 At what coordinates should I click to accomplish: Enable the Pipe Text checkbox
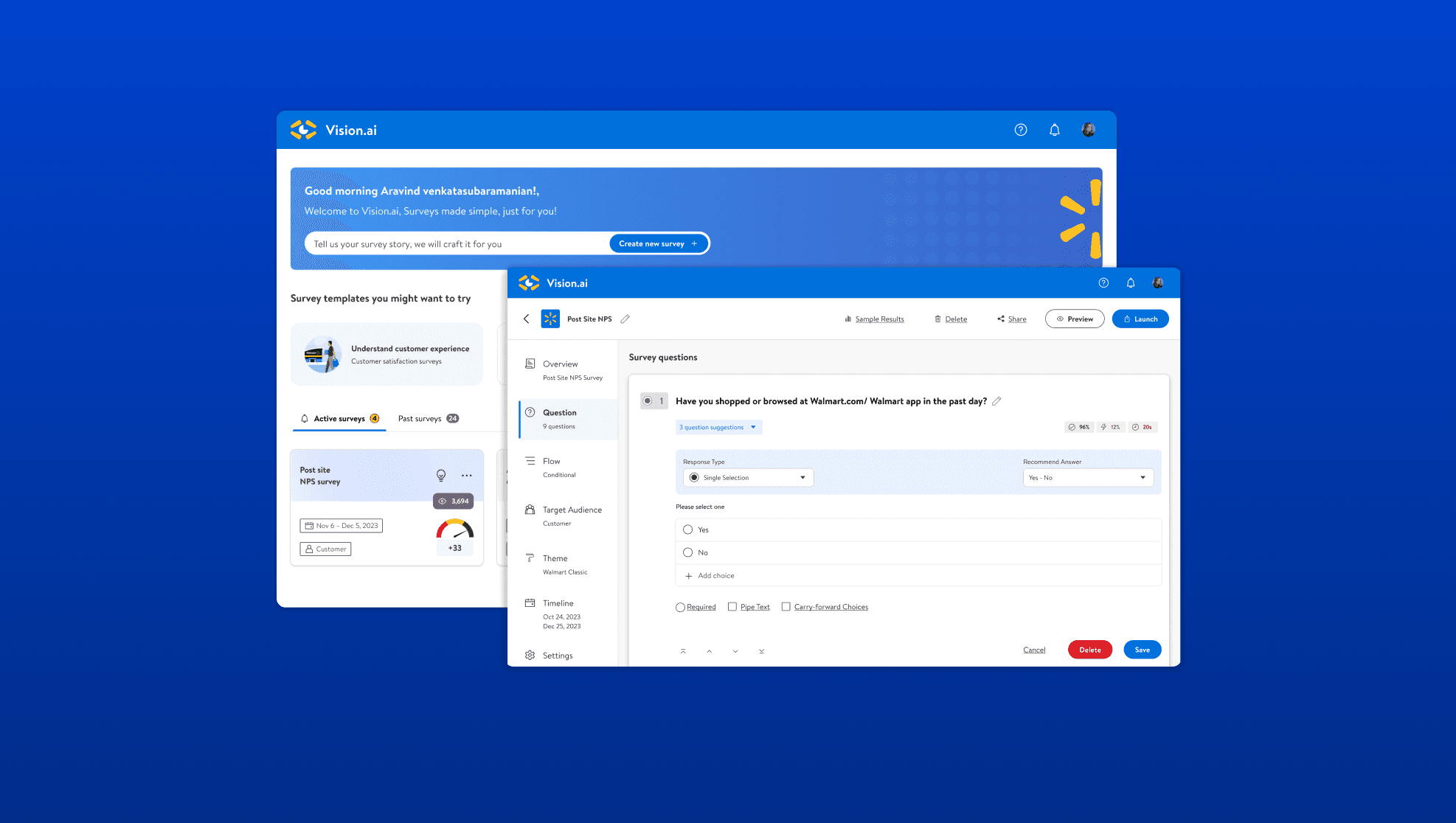pyautogui.click(x=732, y=607)
